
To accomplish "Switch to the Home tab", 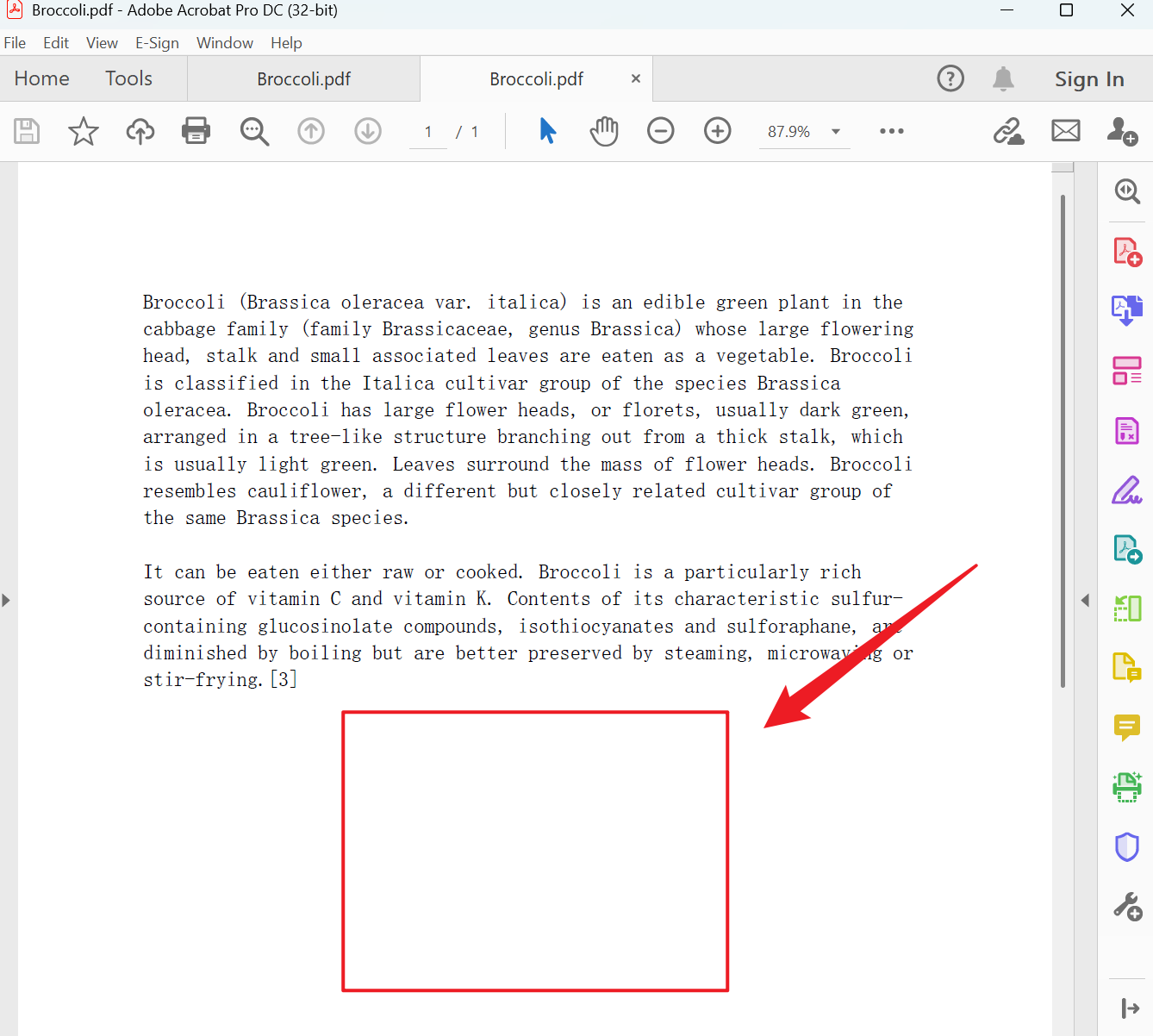I will 41,78.
